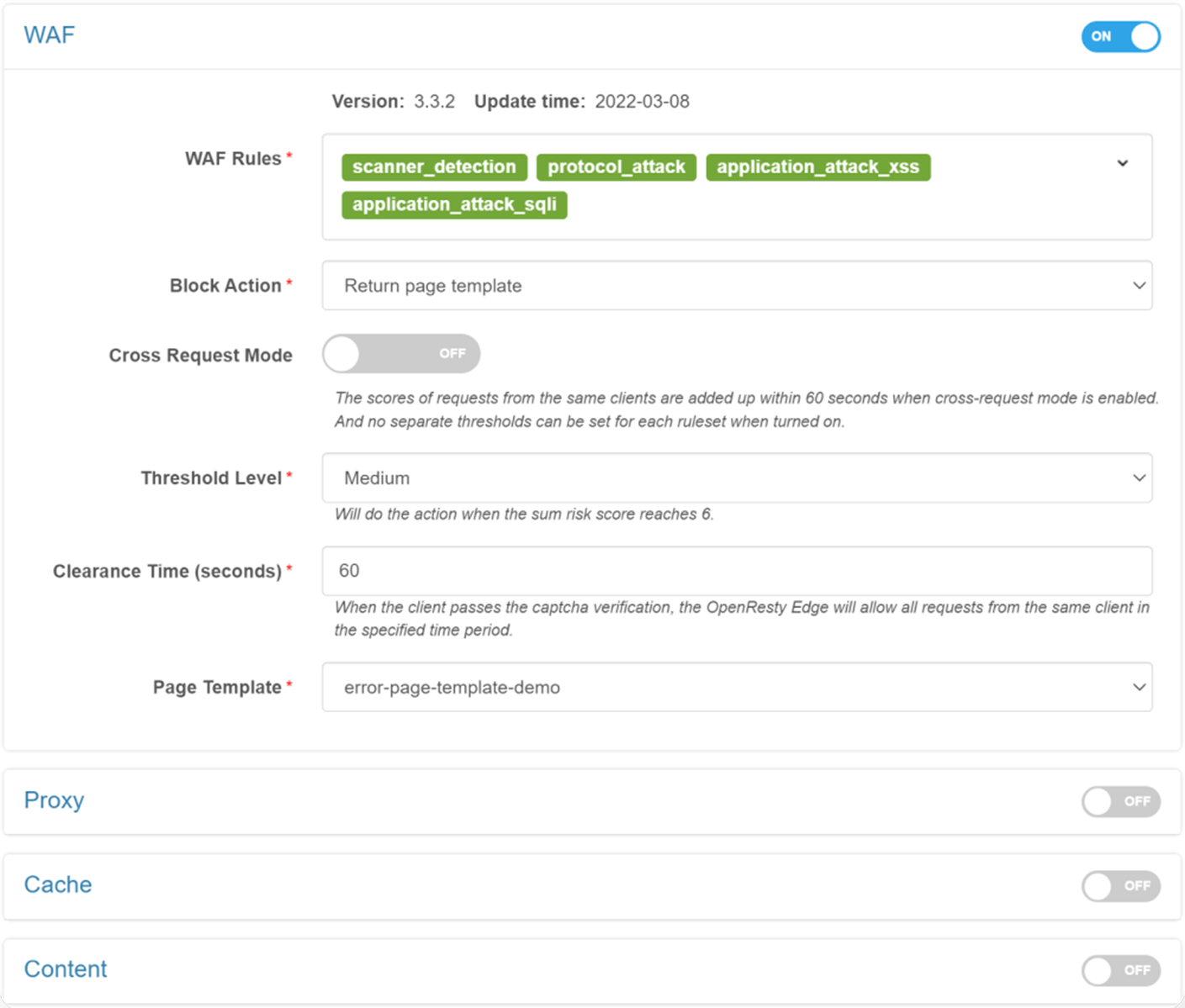Click the captcha verification help text
Viewport: 1185px width, 1008px height.
click(x=742, y=619)
